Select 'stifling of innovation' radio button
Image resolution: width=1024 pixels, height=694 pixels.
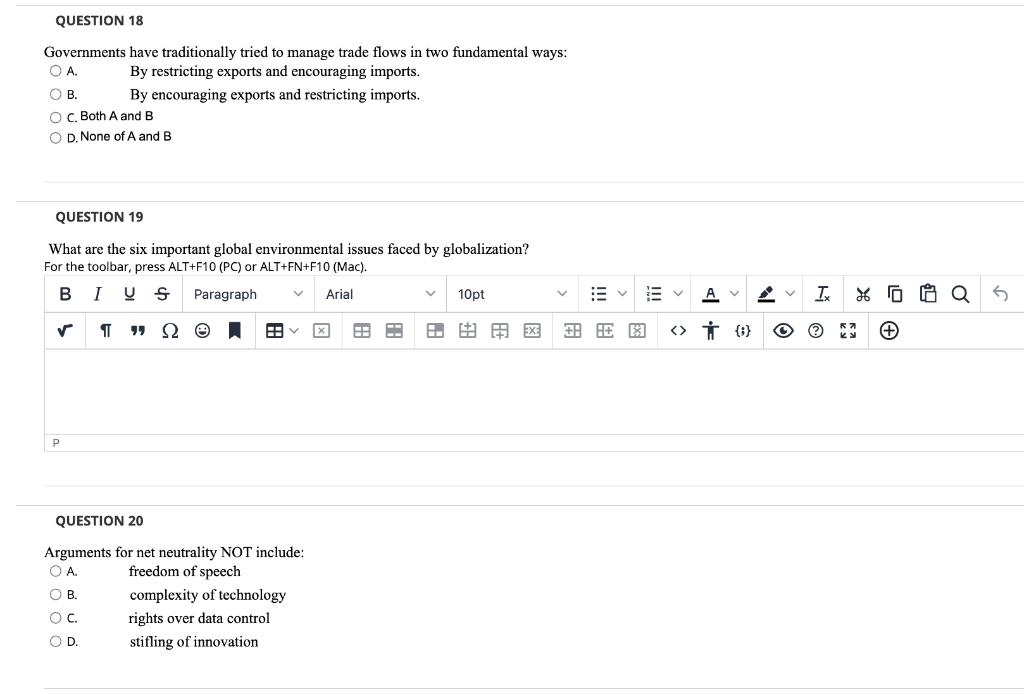[x=56, y=642]
